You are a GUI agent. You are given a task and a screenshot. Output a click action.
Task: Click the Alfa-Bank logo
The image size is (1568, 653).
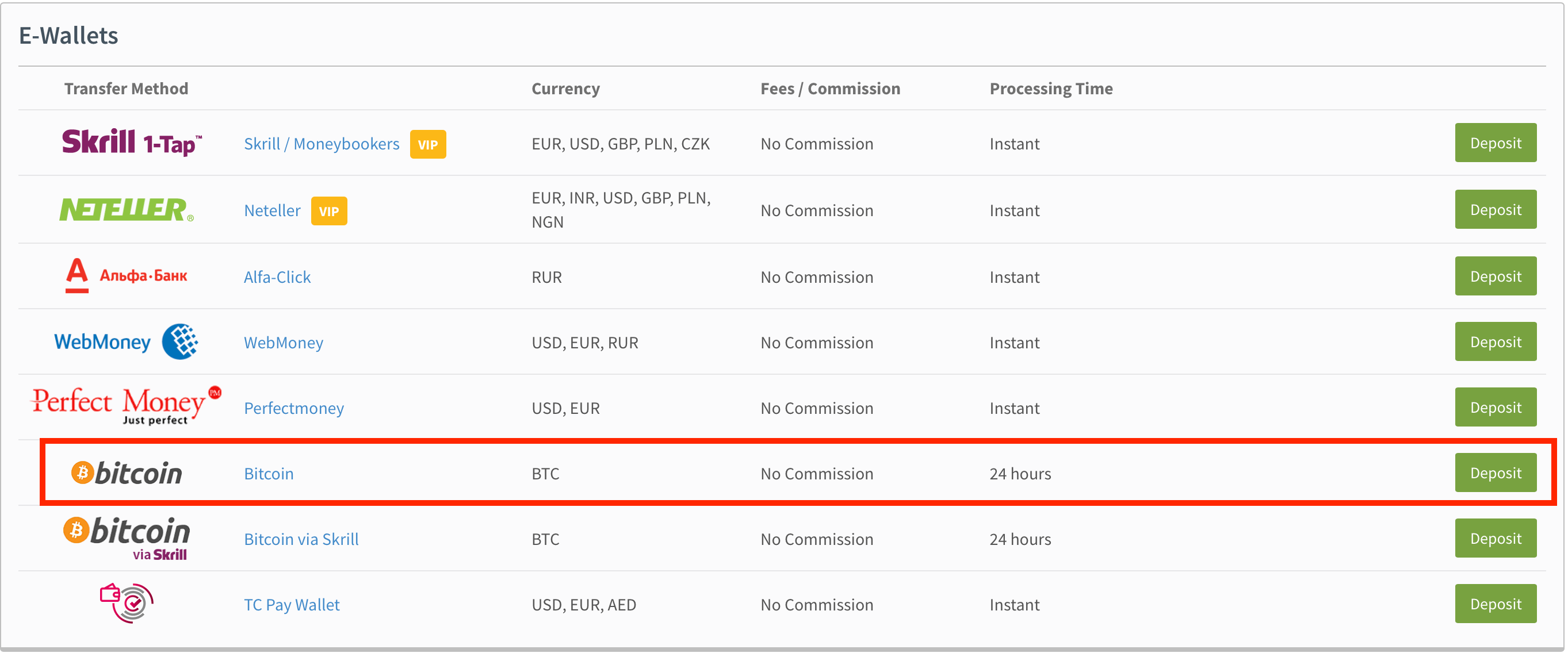126,276
